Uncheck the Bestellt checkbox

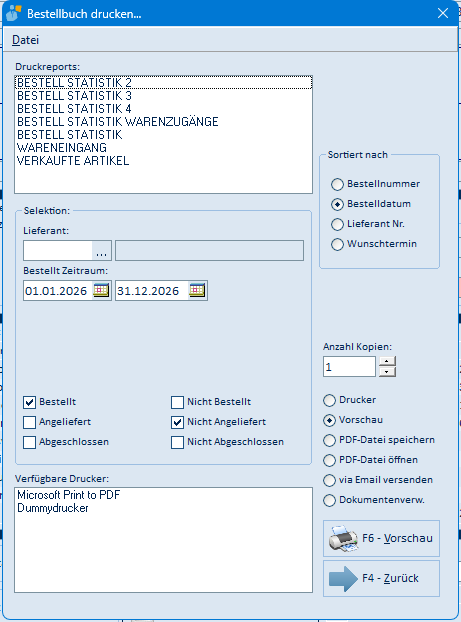[x=29, y=402]
